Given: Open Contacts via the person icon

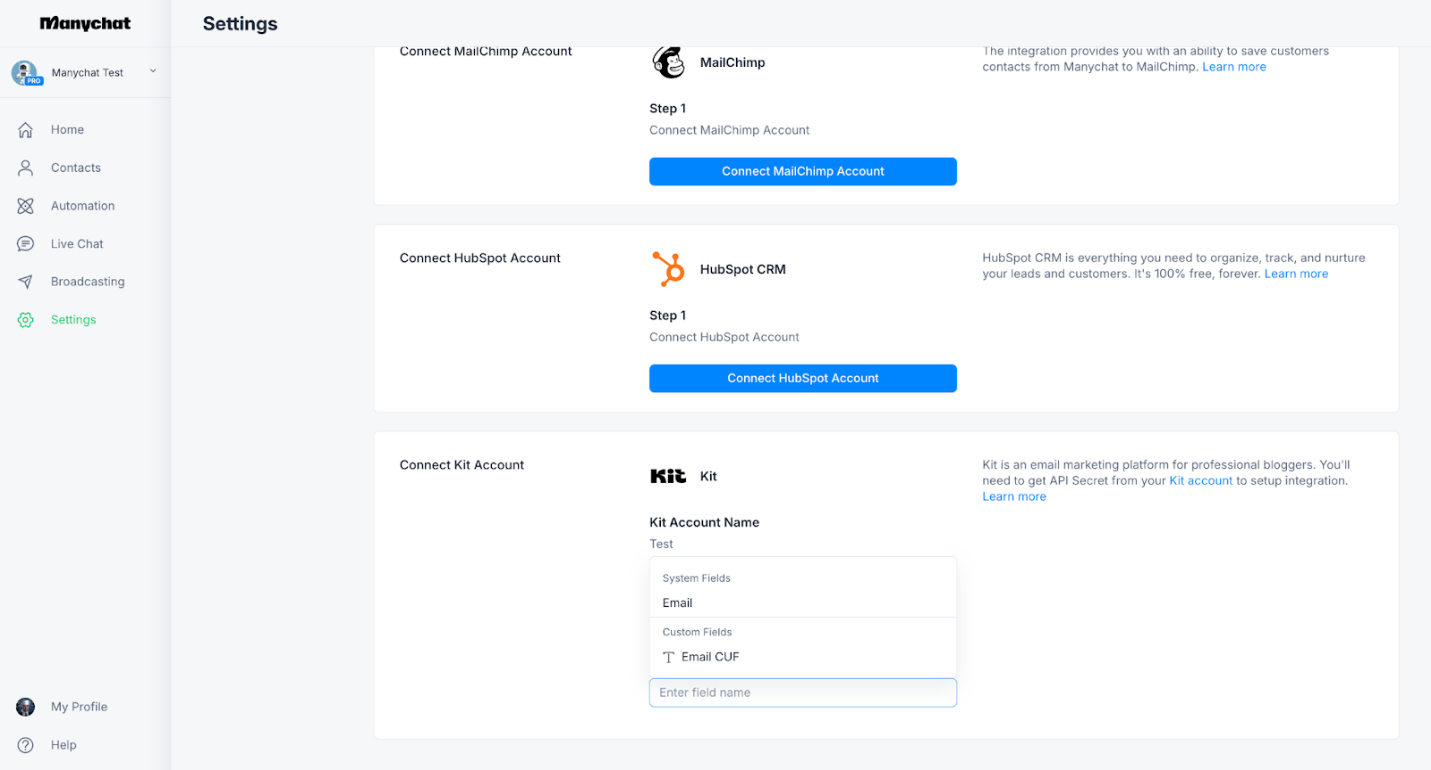Looking at the screenshot, I should pos(26,168).
